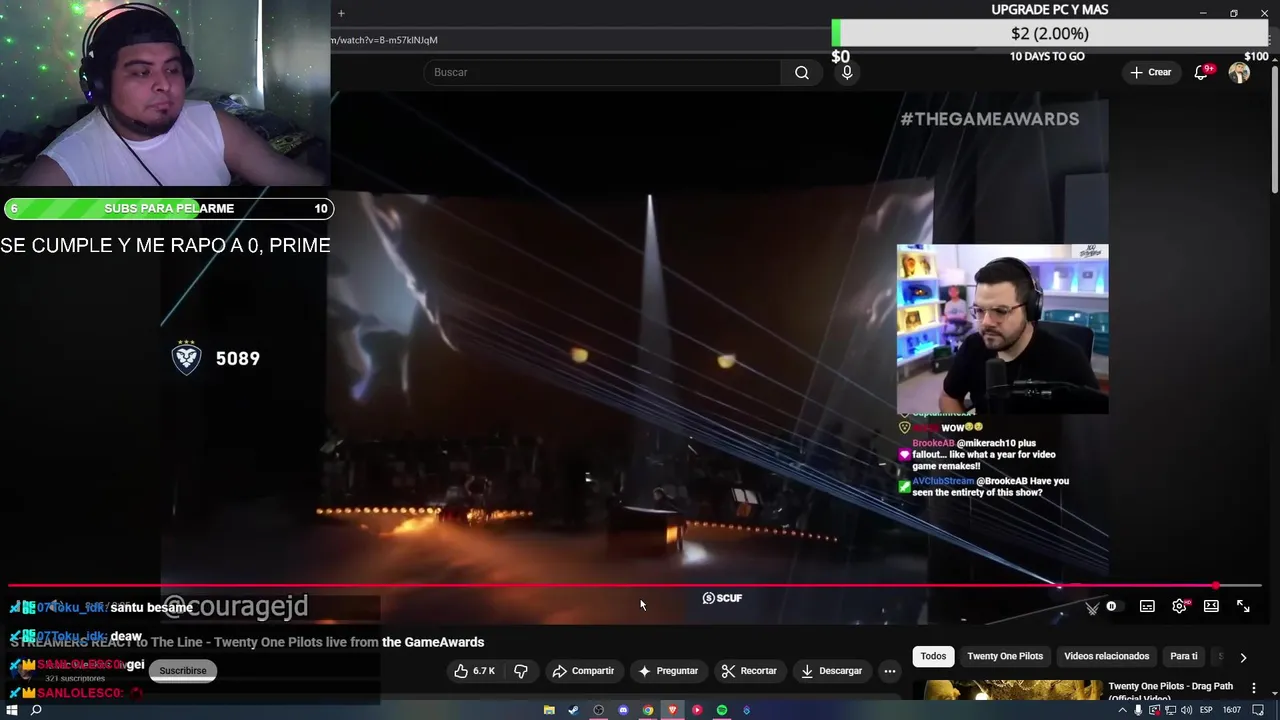Screen dimensions: 1280x720
Task: Open Windows Start menu
Action: (12, 710)
